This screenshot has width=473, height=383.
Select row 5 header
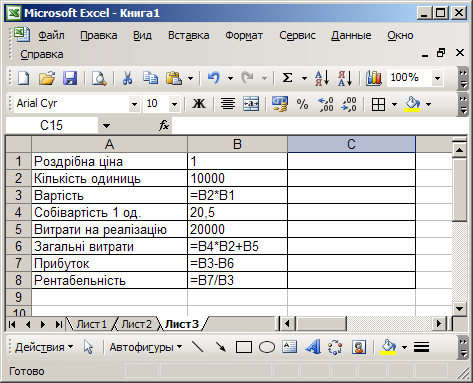click(x=18, y=229)
